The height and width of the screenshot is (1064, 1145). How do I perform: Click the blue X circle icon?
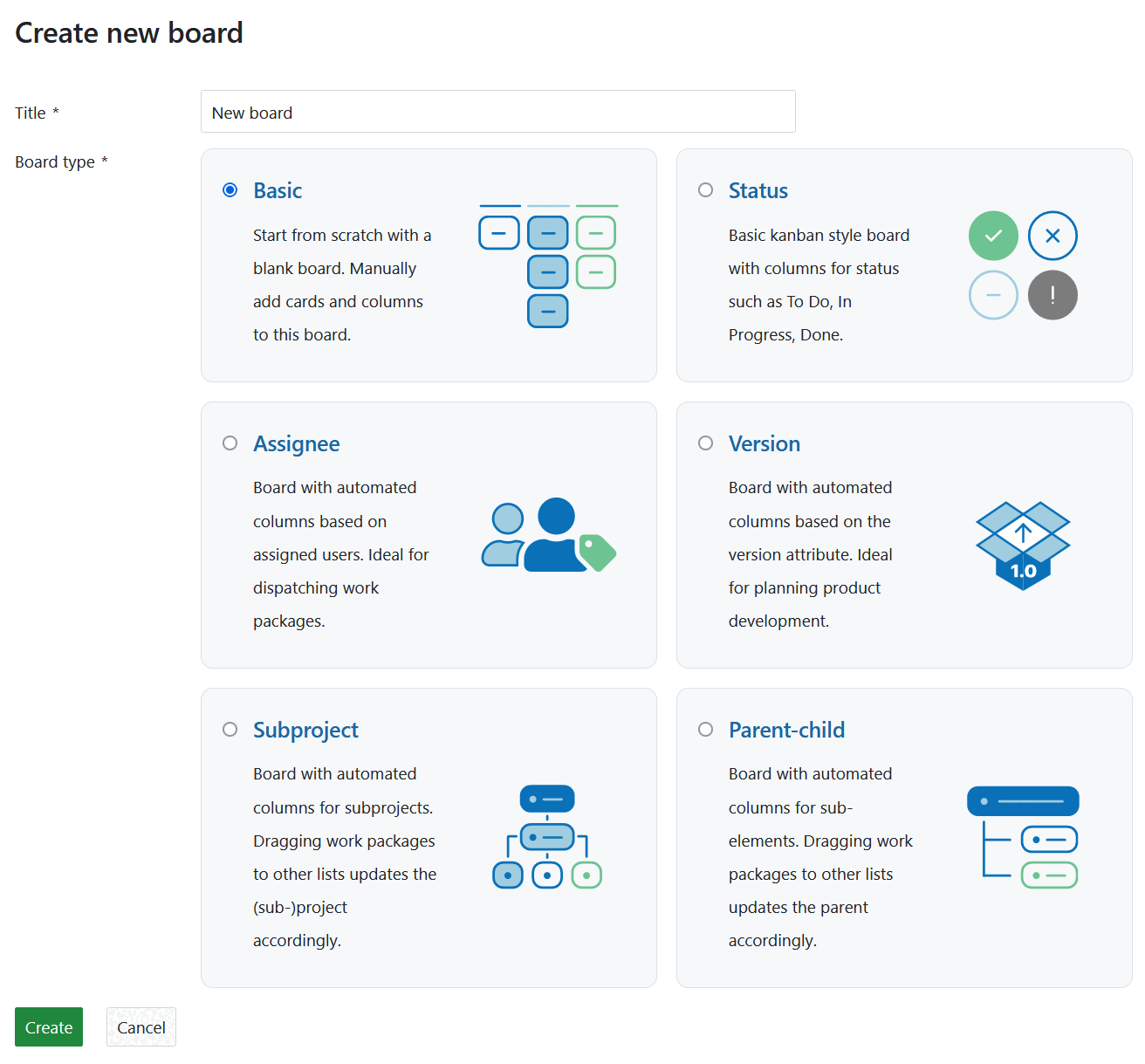click(1052, 236)
